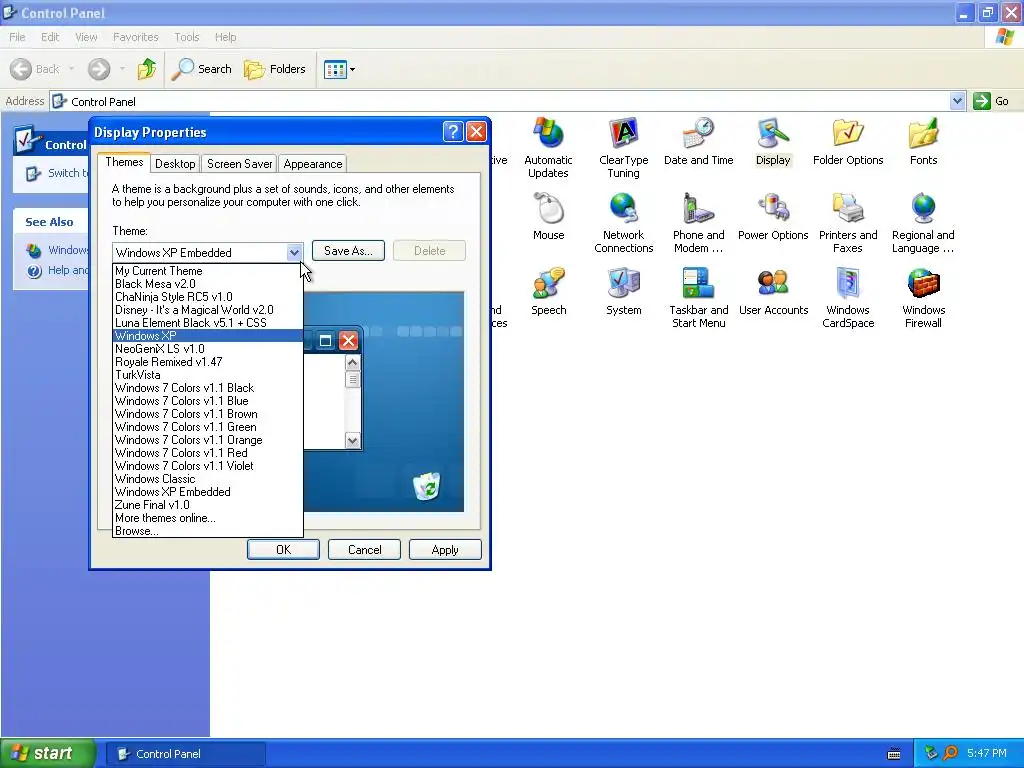Click the Forward arrow toolbar button
The height and width of the screenshot is (768, 1024).
[99, 69]
